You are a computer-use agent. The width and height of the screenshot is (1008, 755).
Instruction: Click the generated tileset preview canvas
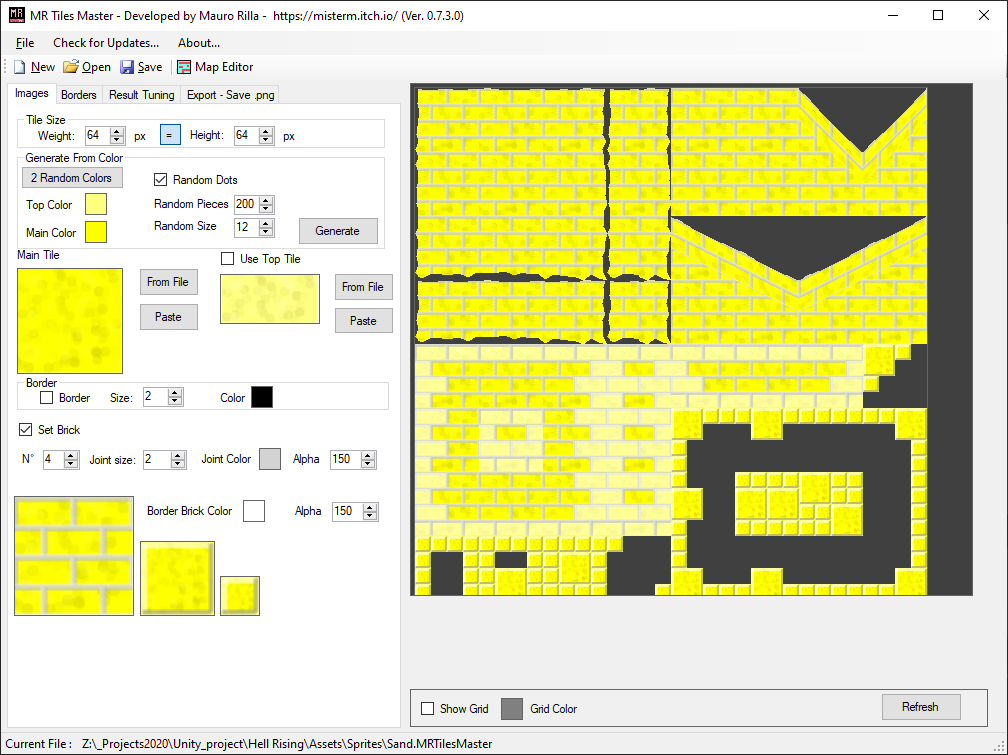(691, 339)
